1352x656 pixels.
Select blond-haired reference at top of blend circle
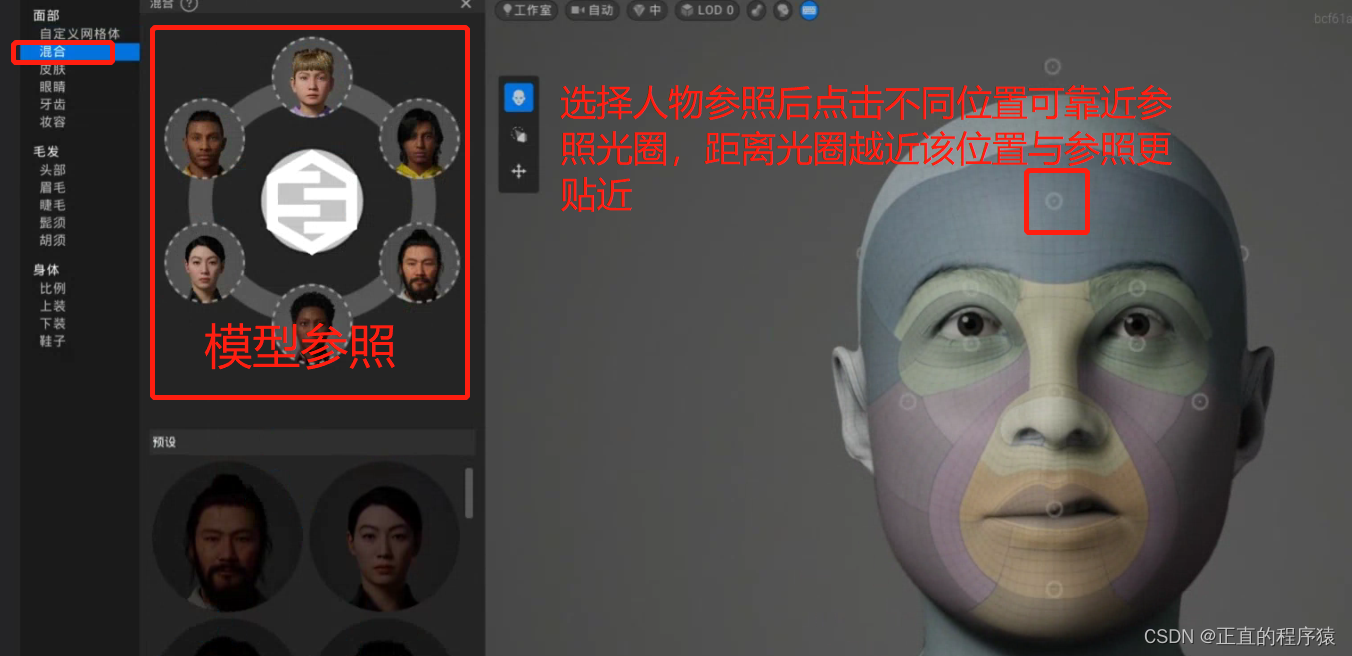pos(312,77)
